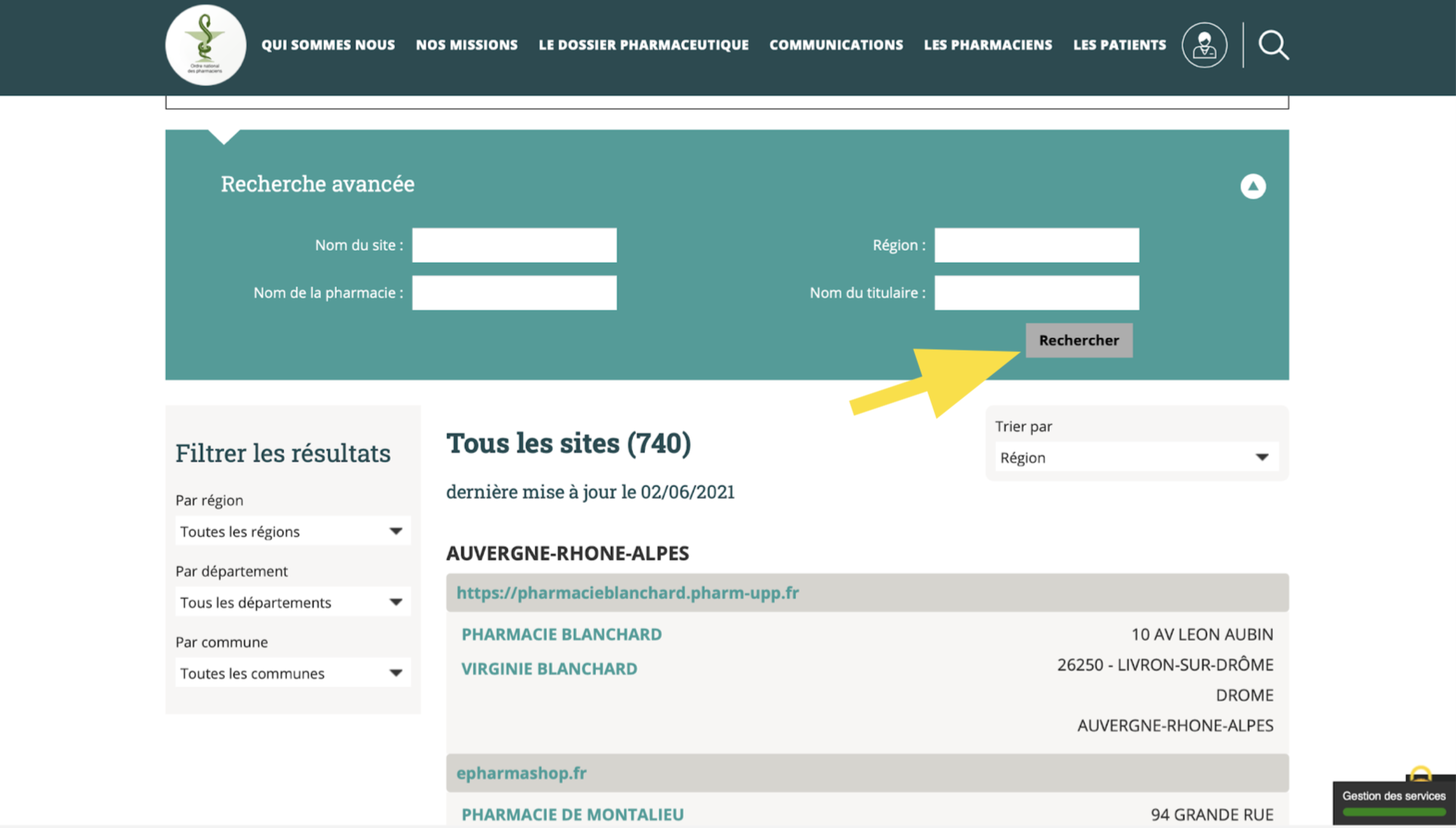This screenshot has height=828, width=1456.
Task: Expand the Par commune dropdown
Action: 292,673
